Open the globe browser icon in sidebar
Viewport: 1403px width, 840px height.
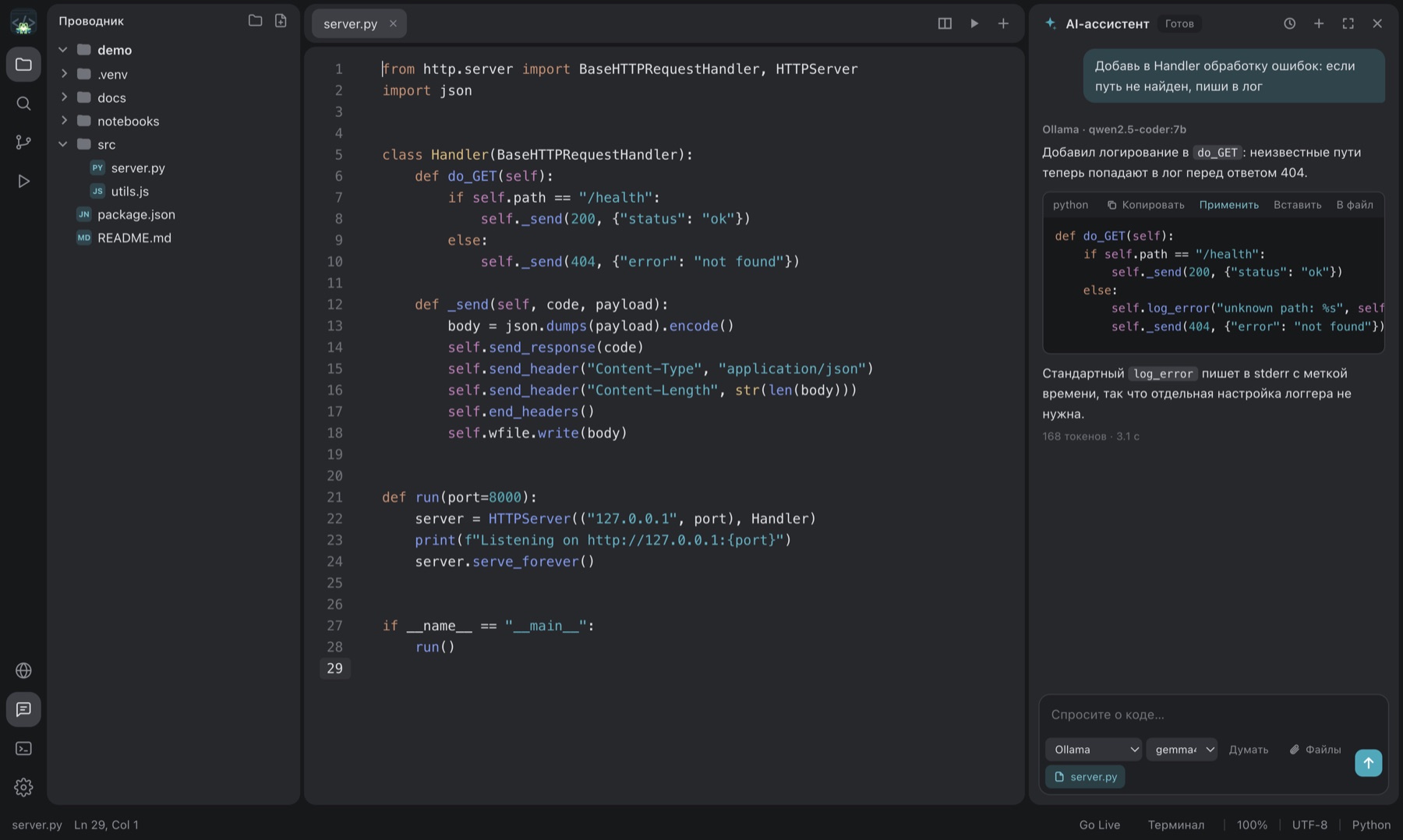coord(23,671)
